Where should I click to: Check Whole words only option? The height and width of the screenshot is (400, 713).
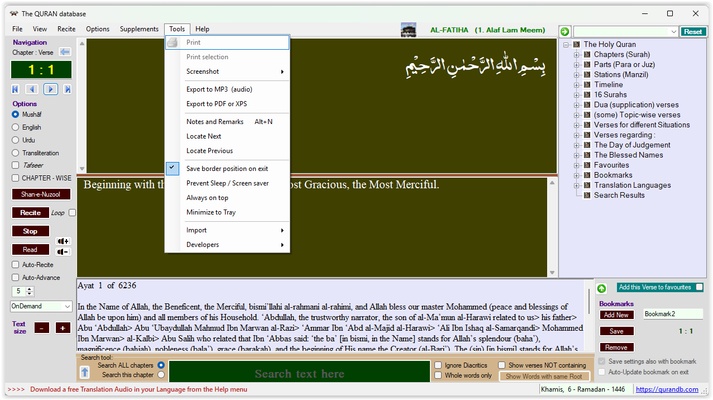pyautogui.click(x=438, y=375)
